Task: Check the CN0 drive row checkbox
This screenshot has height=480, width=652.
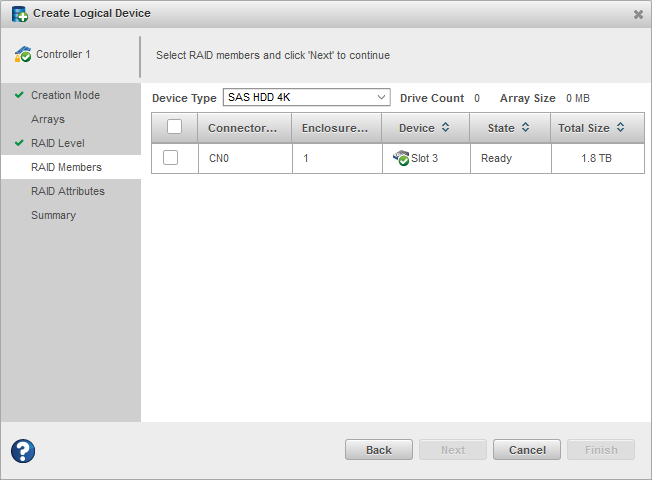Action: (x=171, y=158)
